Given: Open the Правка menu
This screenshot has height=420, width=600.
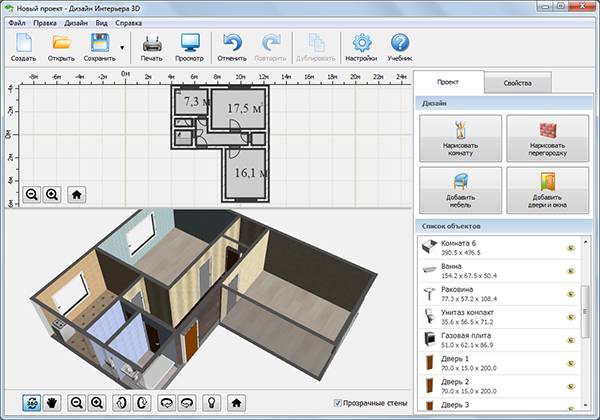Looking at the screenshot, I should click(45, 23).
